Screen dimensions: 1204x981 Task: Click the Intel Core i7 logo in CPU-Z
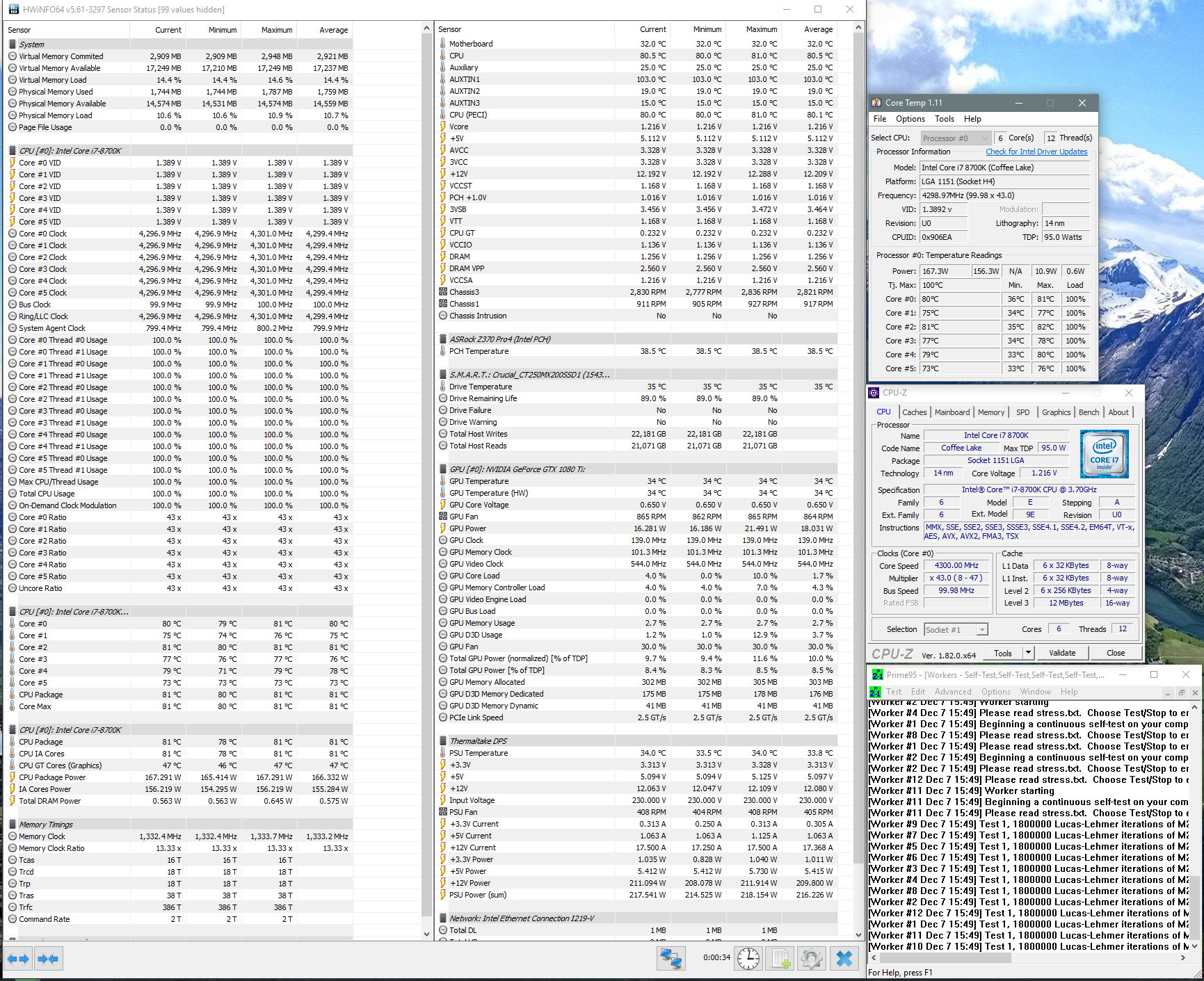1104,453
